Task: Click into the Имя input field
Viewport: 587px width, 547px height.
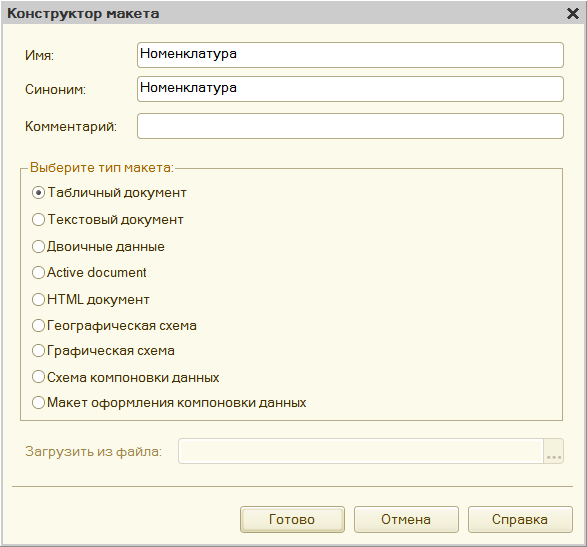Action: (x=350, y=55)
